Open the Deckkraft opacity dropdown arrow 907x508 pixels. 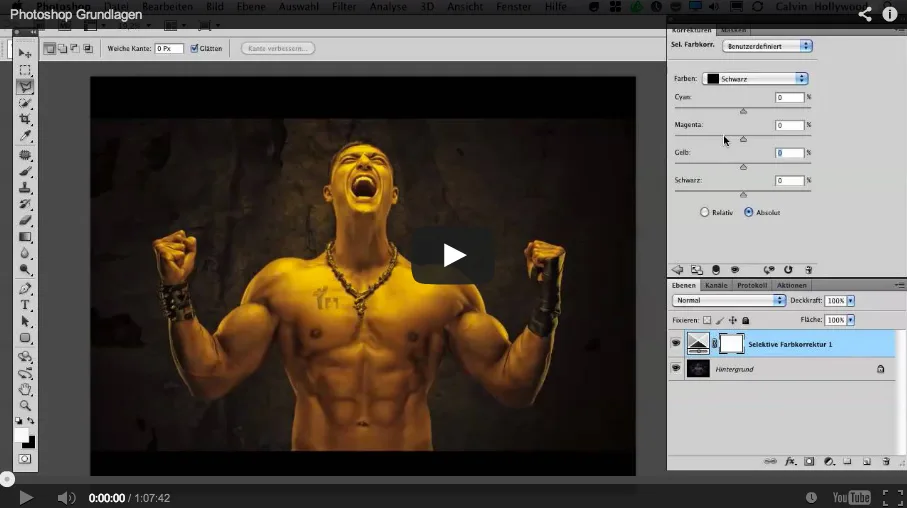tap(851, 301)
